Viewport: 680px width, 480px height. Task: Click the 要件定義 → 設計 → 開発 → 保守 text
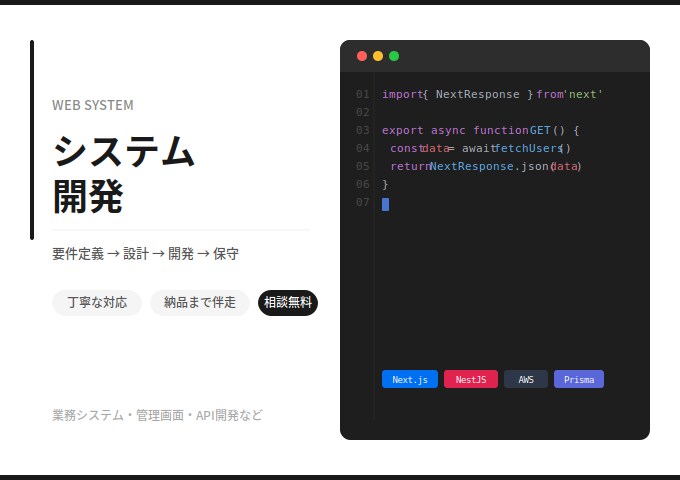[145, 254]
